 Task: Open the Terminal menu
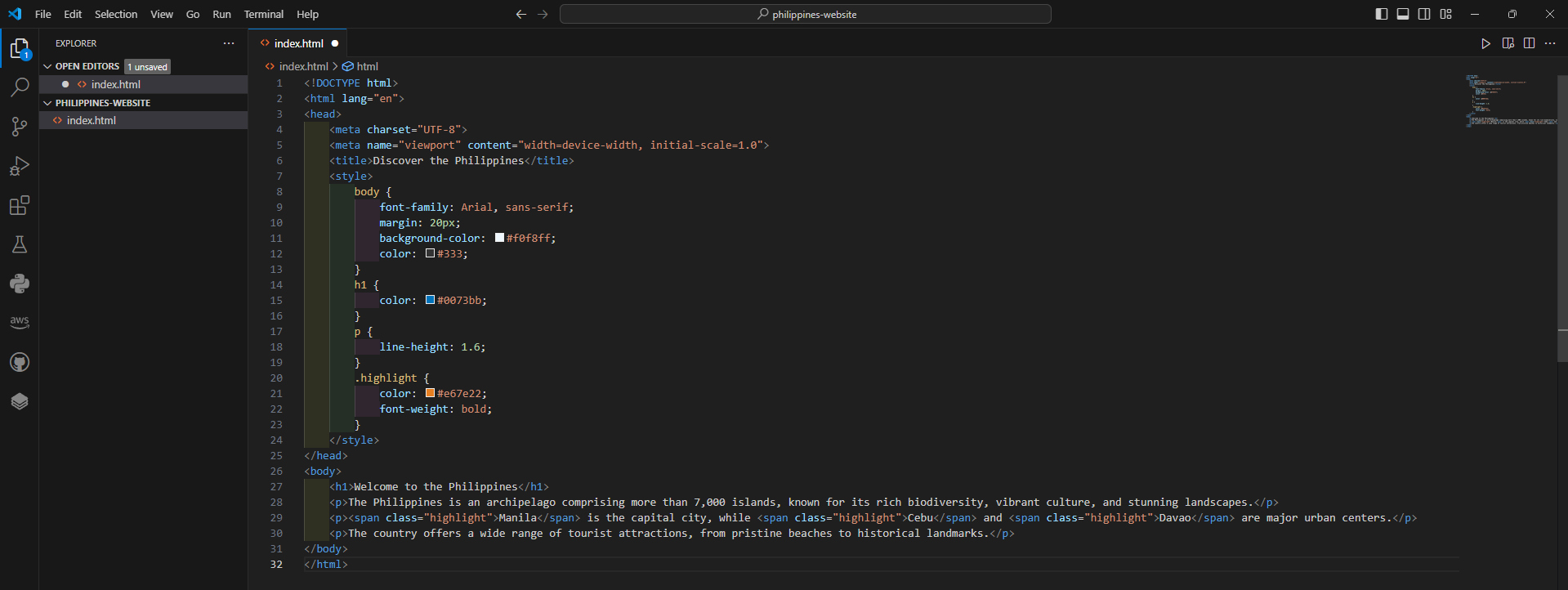263,14
